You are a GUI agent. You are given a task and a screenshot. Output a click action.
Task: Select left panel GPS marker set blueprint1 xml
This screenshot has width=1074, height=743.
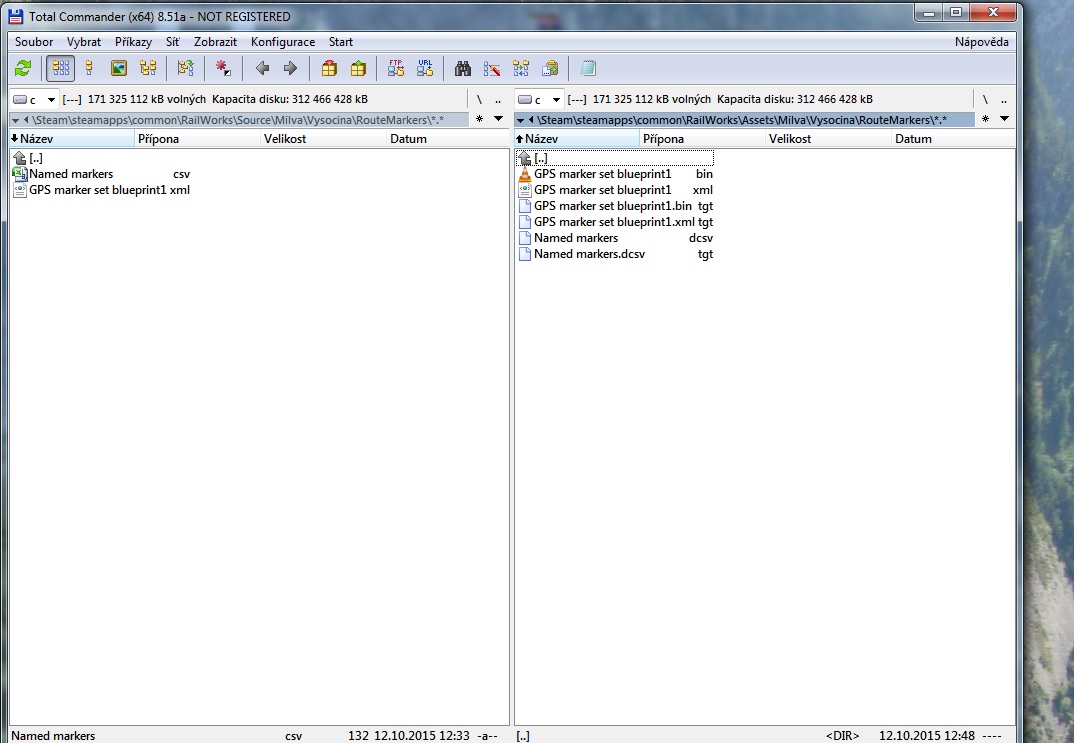pyautogui.click(x=101, y=190)
